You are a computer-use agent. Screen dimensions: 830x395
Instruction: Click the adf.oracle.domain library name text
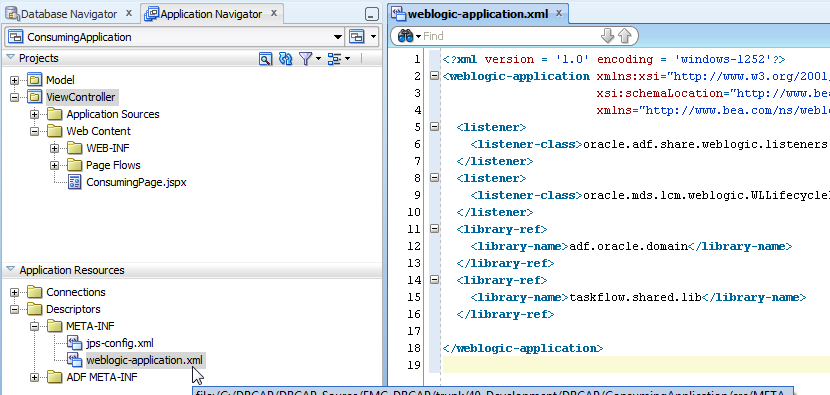(628, 246)
